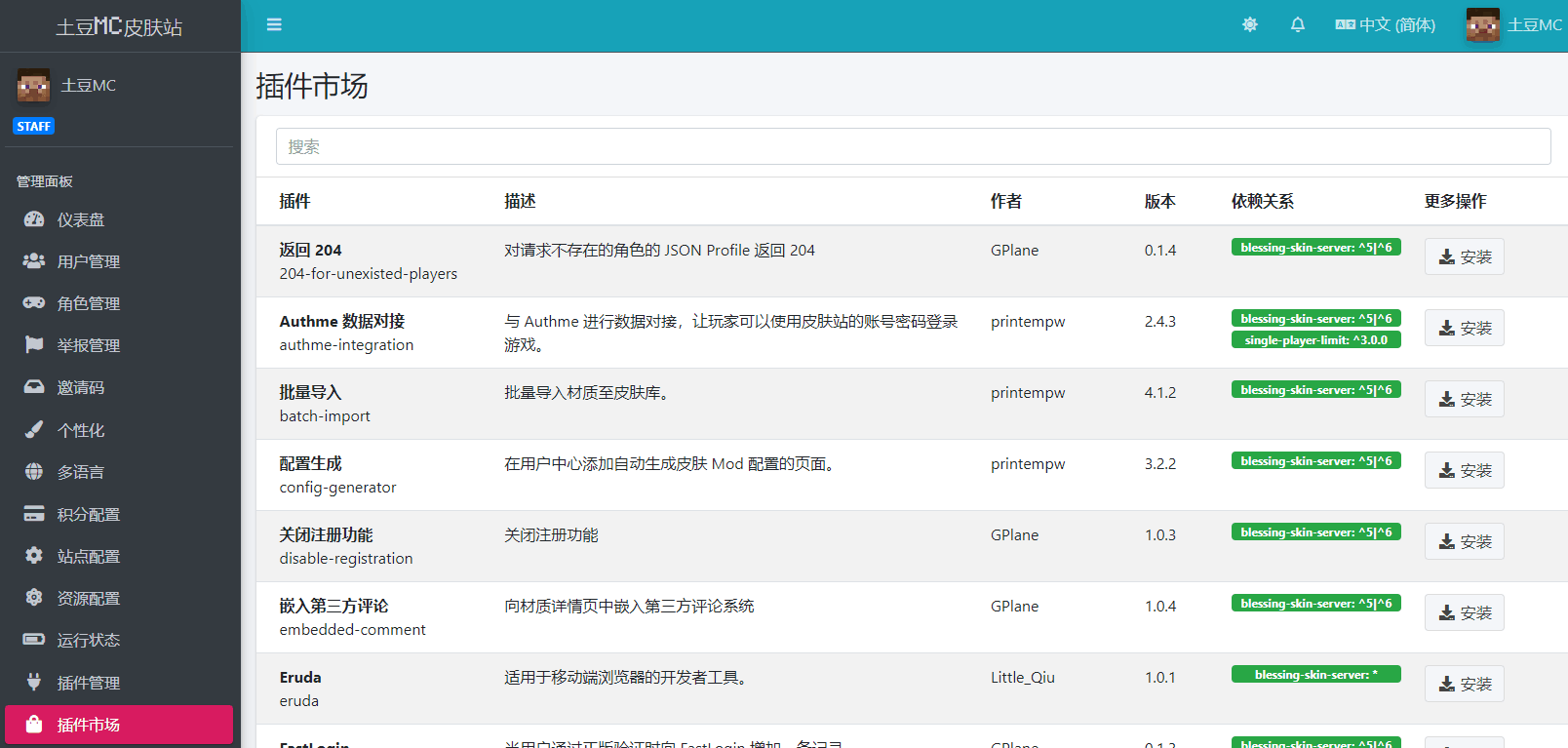Image resolution: width=1568 pixels, height=748 pixels.
Task: Select the active 插件市场 menu item
Action: (119, 725)
